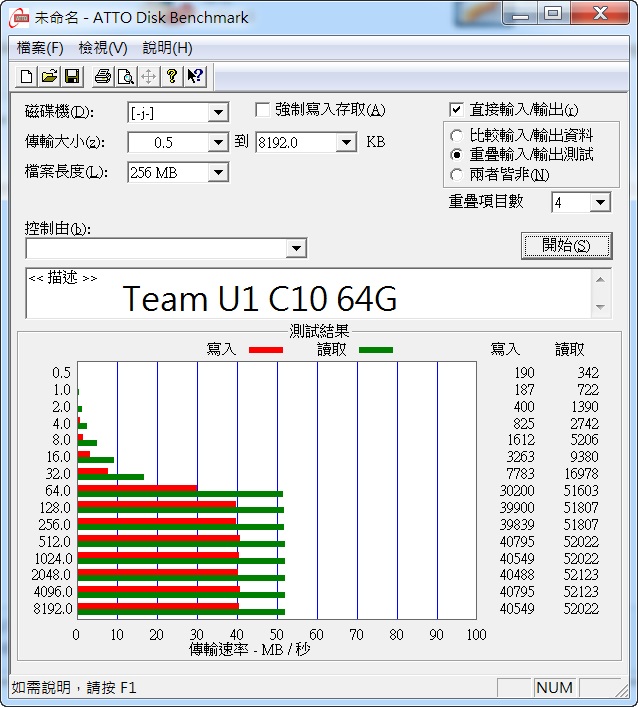Click the read value 52123 in 2048.0 row
Image resolution: width=638 pixels, height=707 pixels.
(x=581, y=575)
